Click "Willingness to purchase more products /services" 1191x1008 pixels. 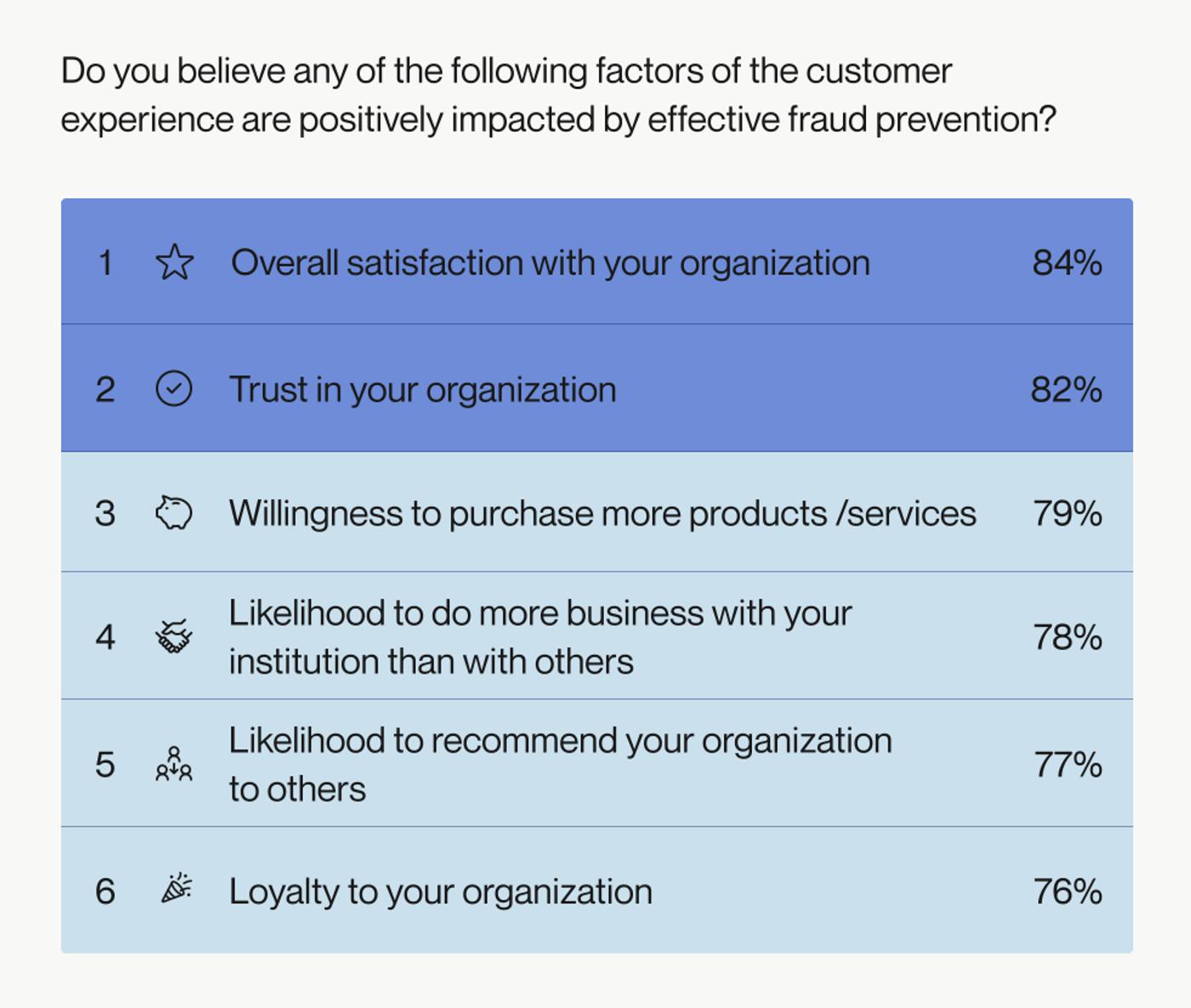coord(602,514)
